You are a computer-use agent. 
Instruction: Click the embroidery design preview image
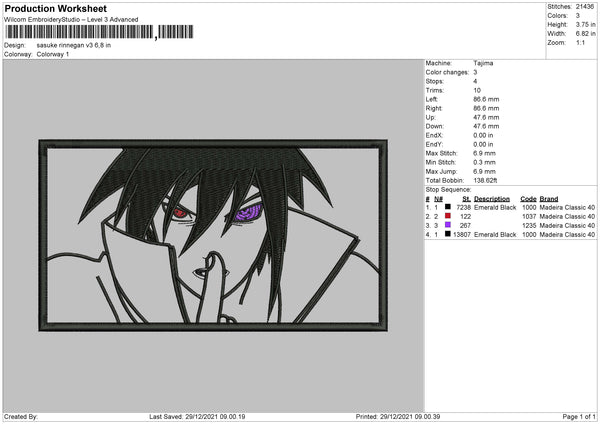pos(213,235)
